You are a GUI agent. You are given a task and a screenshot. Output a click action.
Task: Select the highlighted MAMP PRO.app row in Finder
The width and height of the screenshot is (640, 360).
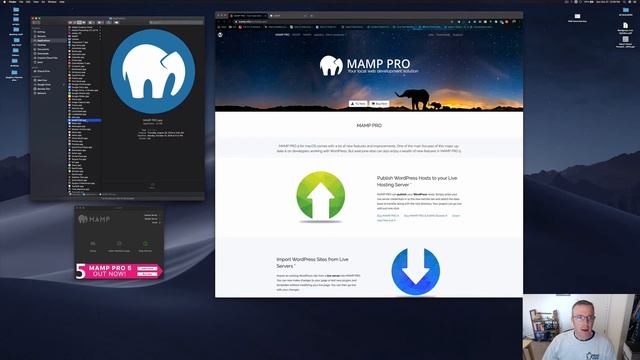[x=84, y=120]
